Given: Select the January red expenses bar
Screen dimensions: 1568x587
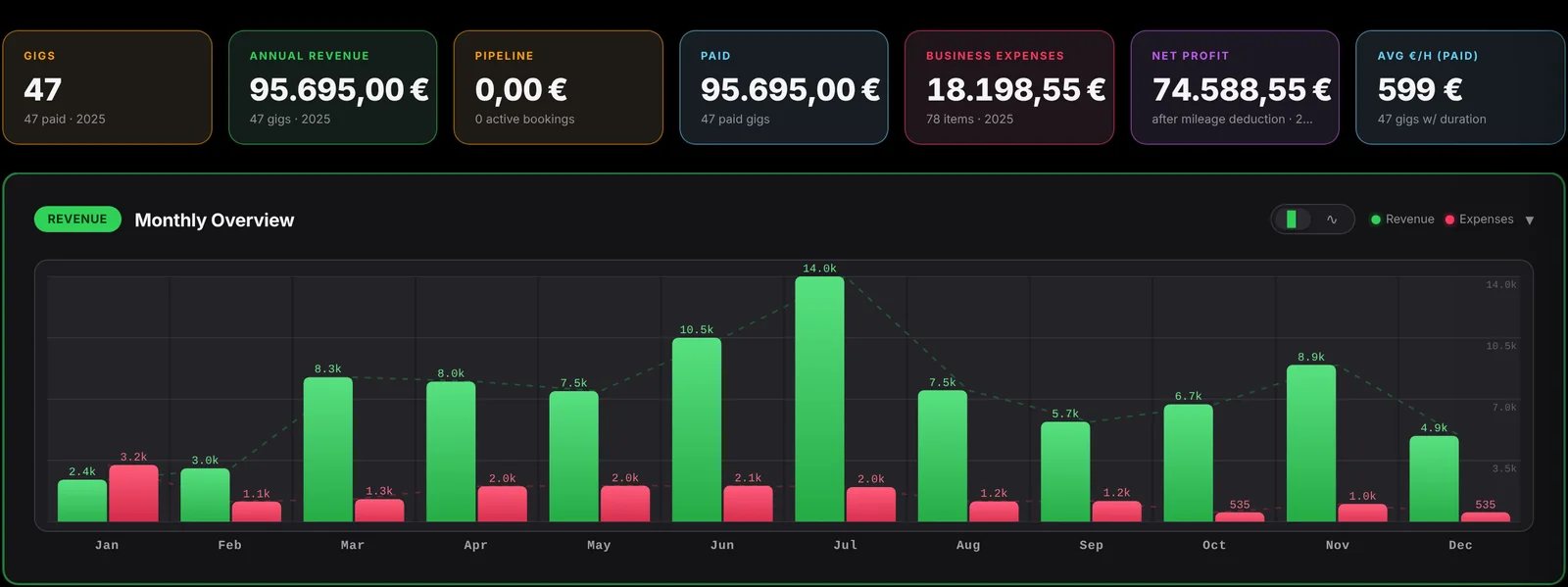Looking at the screenshot, I should (x=133, y=493).
